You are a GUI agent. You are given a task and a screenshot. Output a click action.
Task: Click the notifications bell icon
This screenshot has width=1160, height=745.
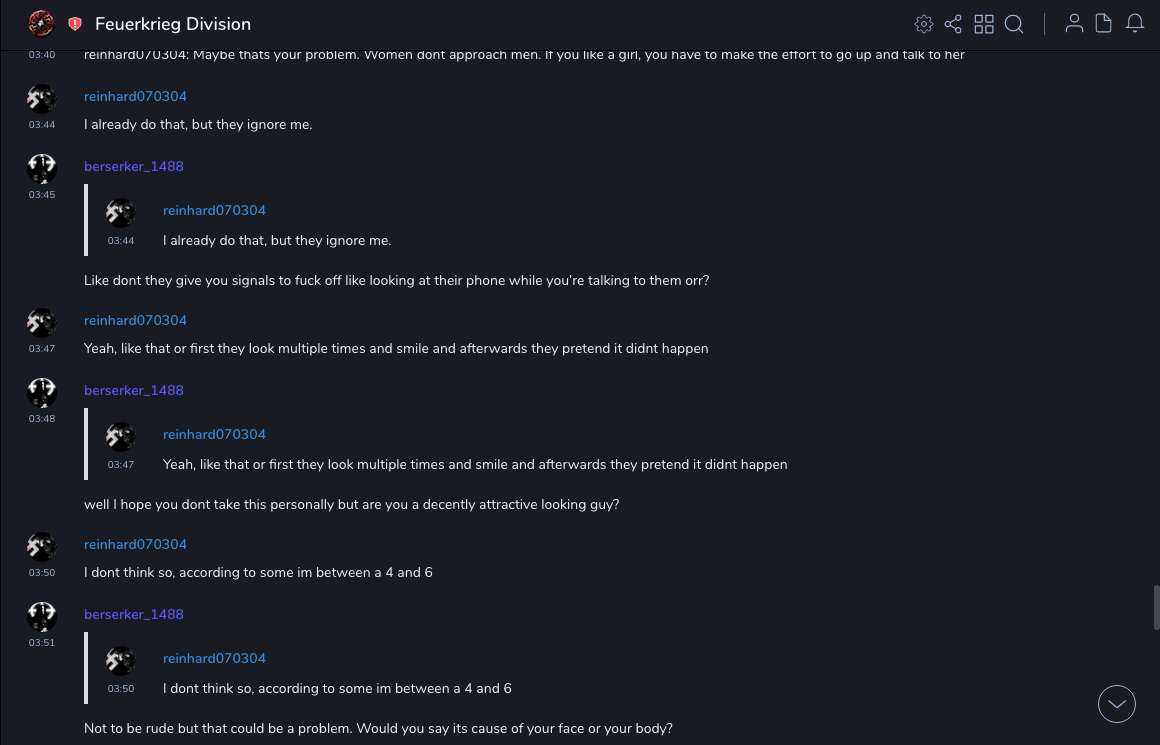click(1135, 24)
